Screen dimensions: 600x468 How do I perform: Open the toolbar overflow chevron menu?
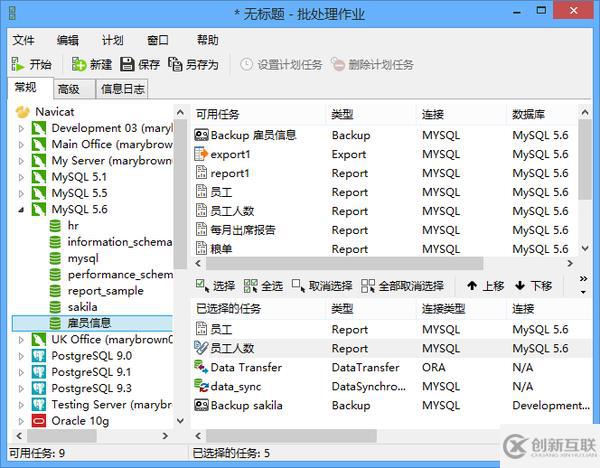click(583, 285)
